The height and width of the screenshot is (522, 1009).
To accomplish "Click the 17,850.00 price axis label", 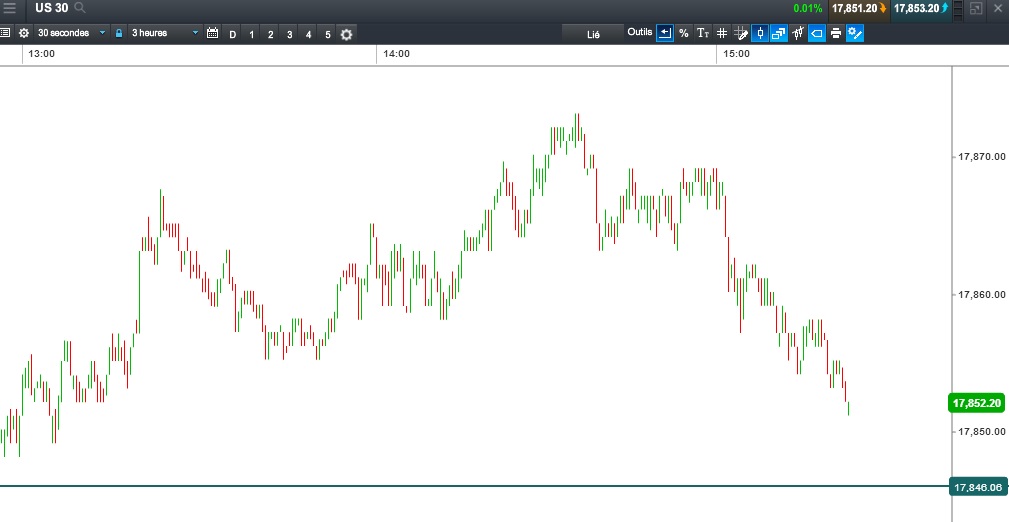I will pos(981,431).
